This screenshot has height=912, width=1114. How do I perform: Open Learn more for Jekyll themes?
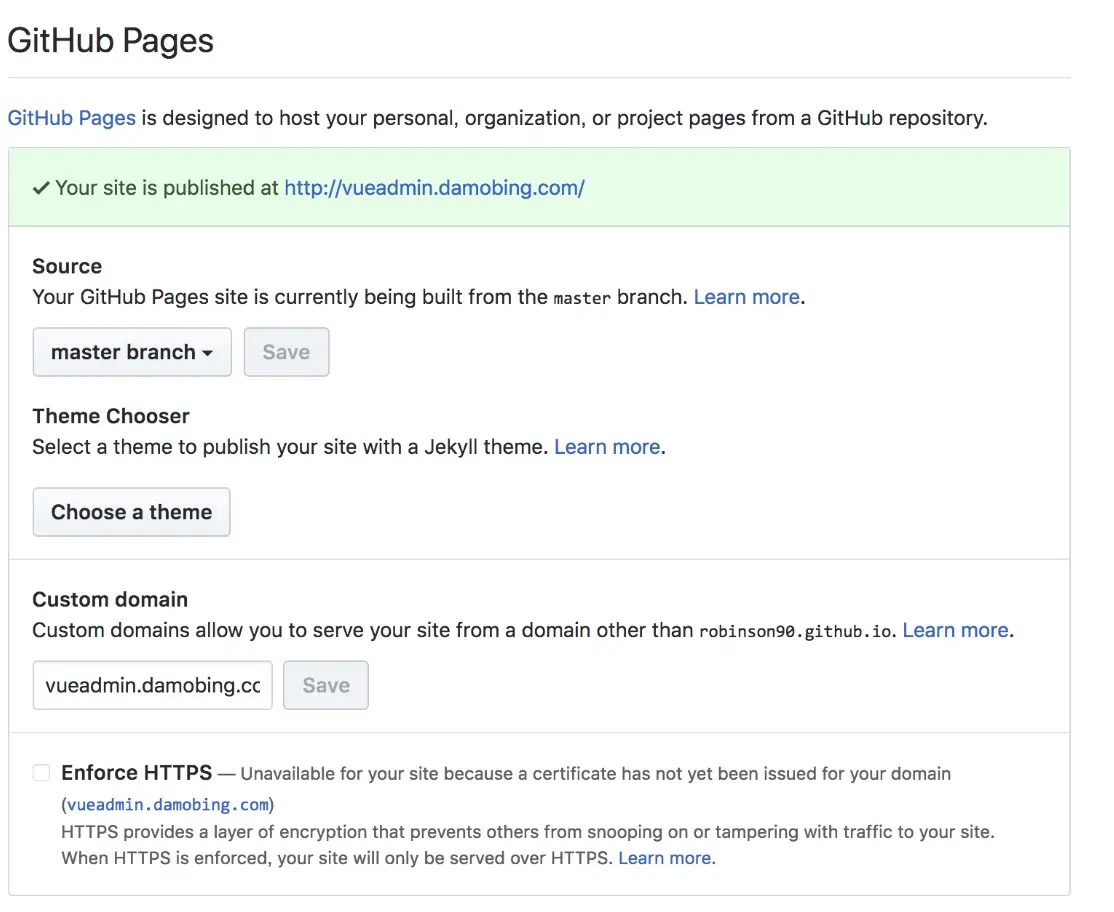[x=607, y=447]
